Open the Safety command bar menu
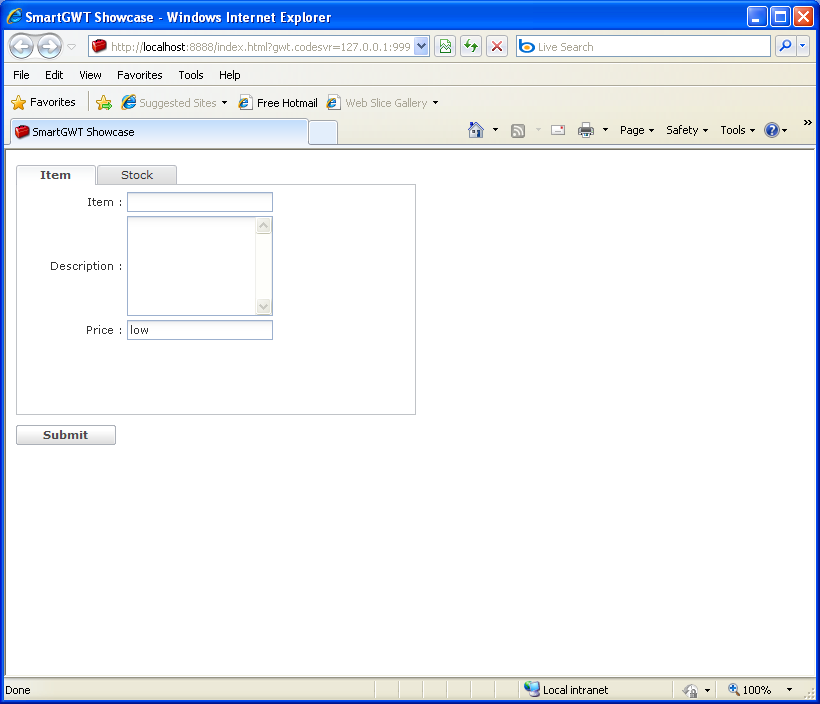This screenshot has width=820, height=704. pyautogui.click(x=687, y=130)
